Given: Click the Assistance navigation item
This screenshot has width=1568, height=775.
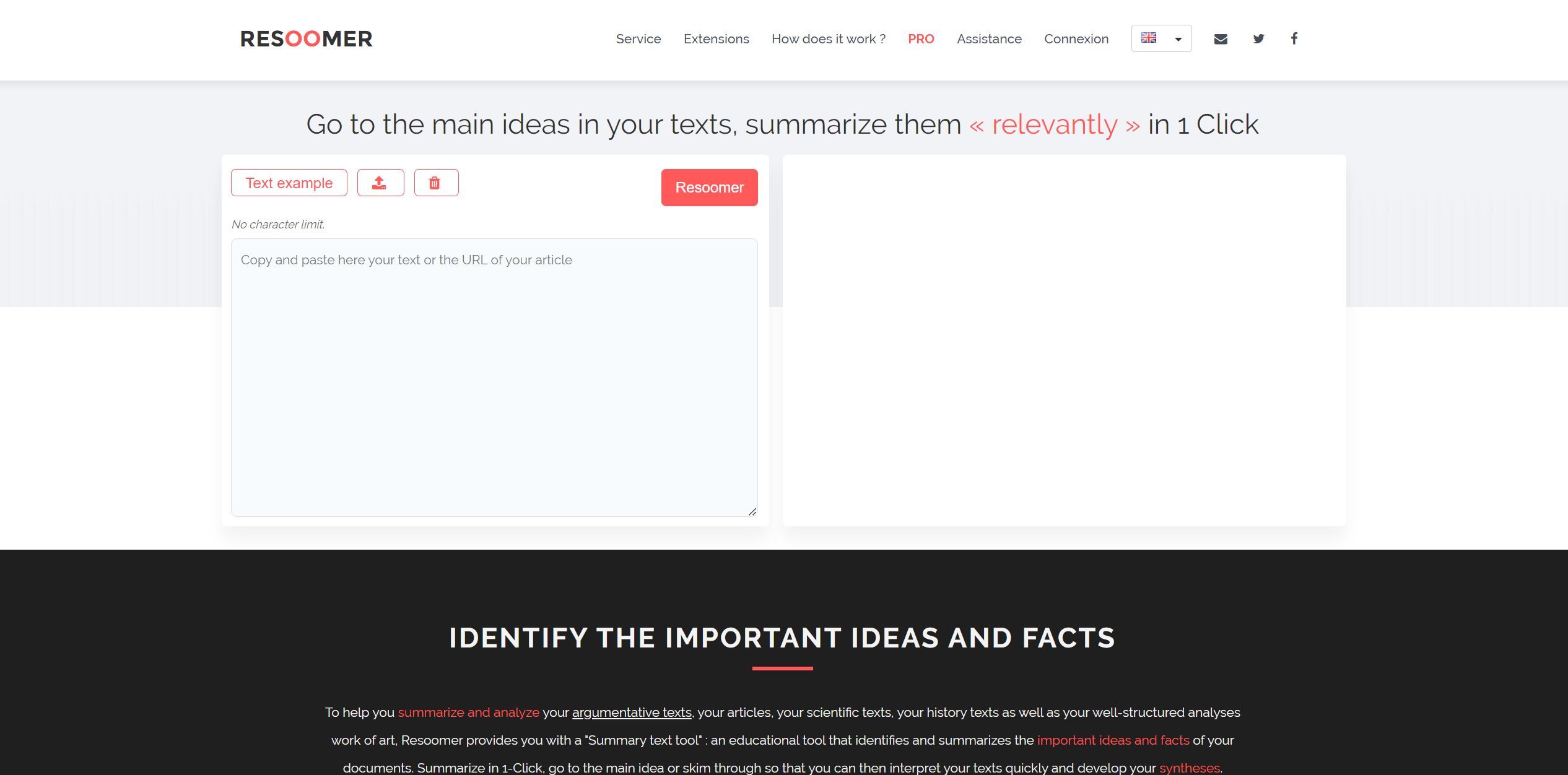Looking at the screenshot, I should tap(988, 39).
